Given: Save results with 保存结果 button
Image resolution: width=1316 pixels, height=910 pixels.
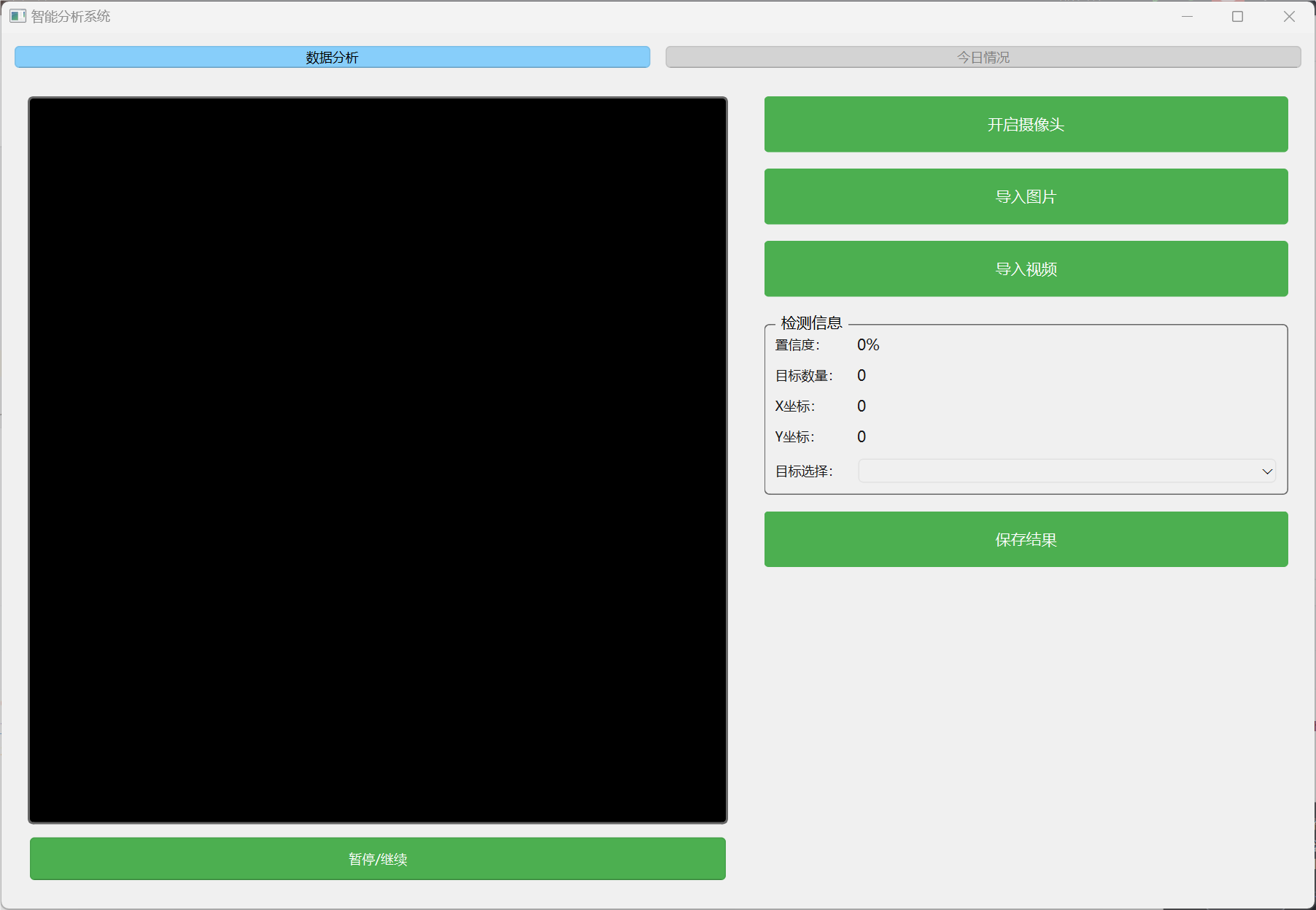Looking at the screenshot, I should pyautogui.click(x=1026, y=539).
